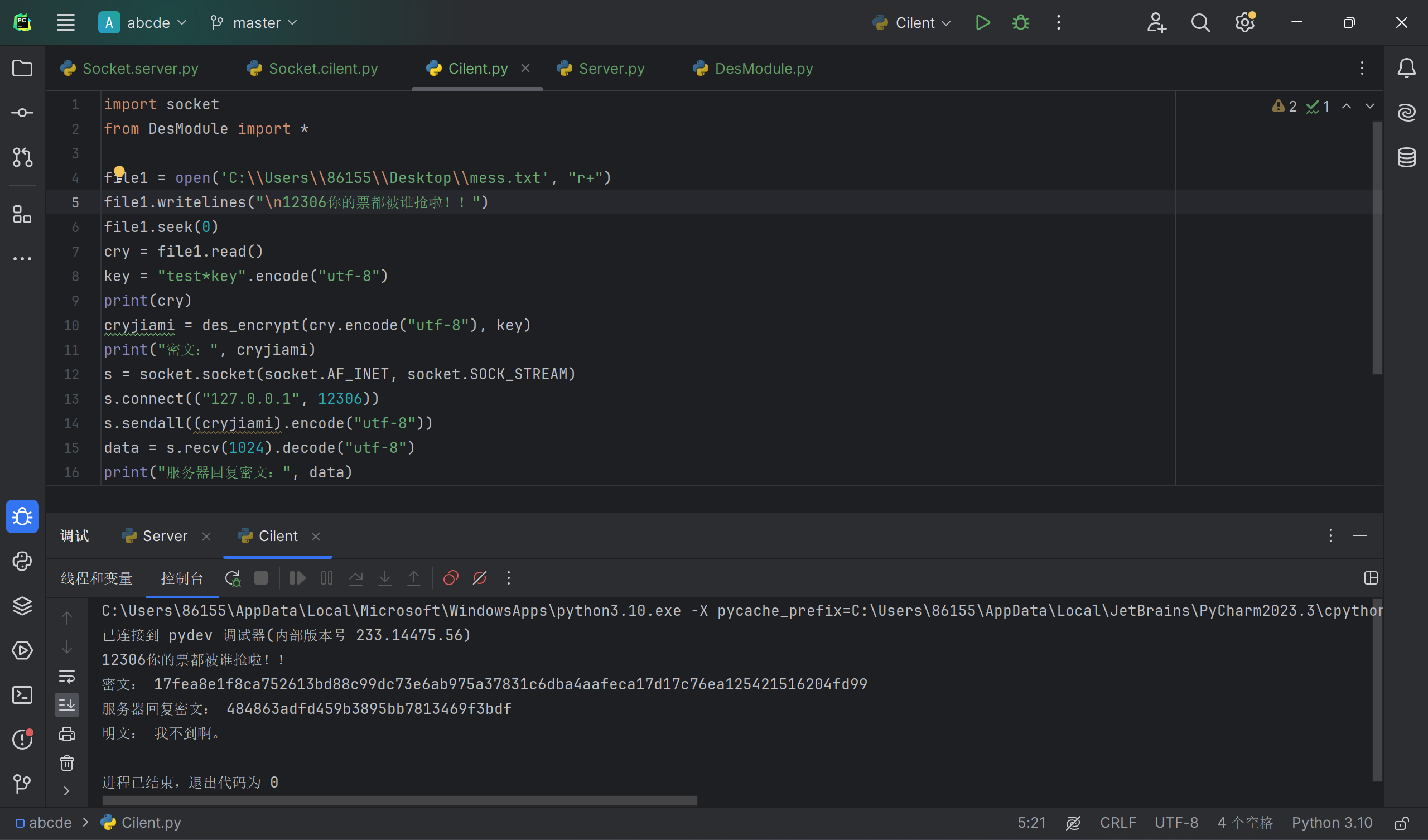
Task: Click the Python 3.10 interpreter in status bar
Action: tap(1331, 822)
